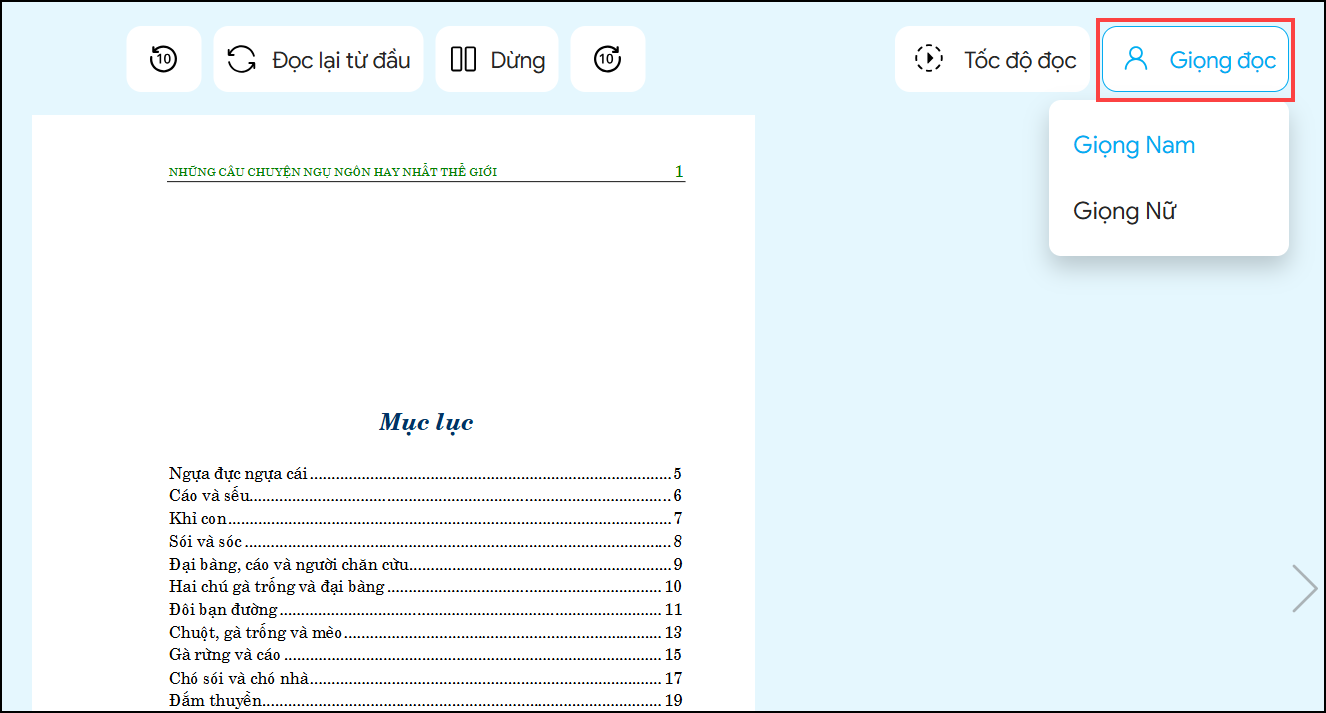Pause reading with the Dừng button
This screenshot has height=713, width=1326.
(497, 59)
